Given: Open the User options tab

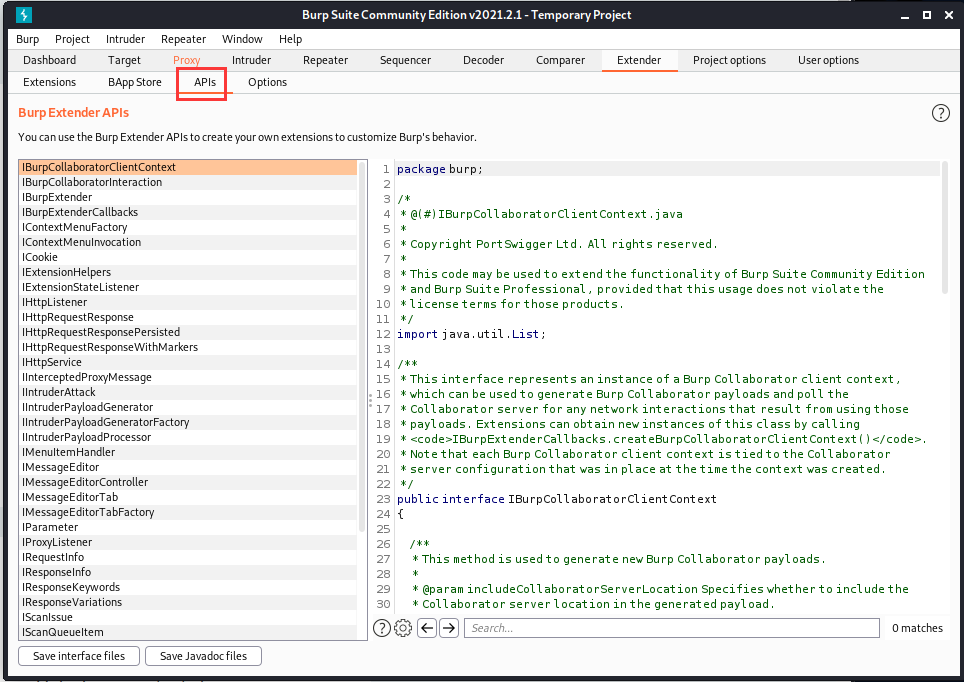Looking at the screenshot, I should [x=828, y=60].
